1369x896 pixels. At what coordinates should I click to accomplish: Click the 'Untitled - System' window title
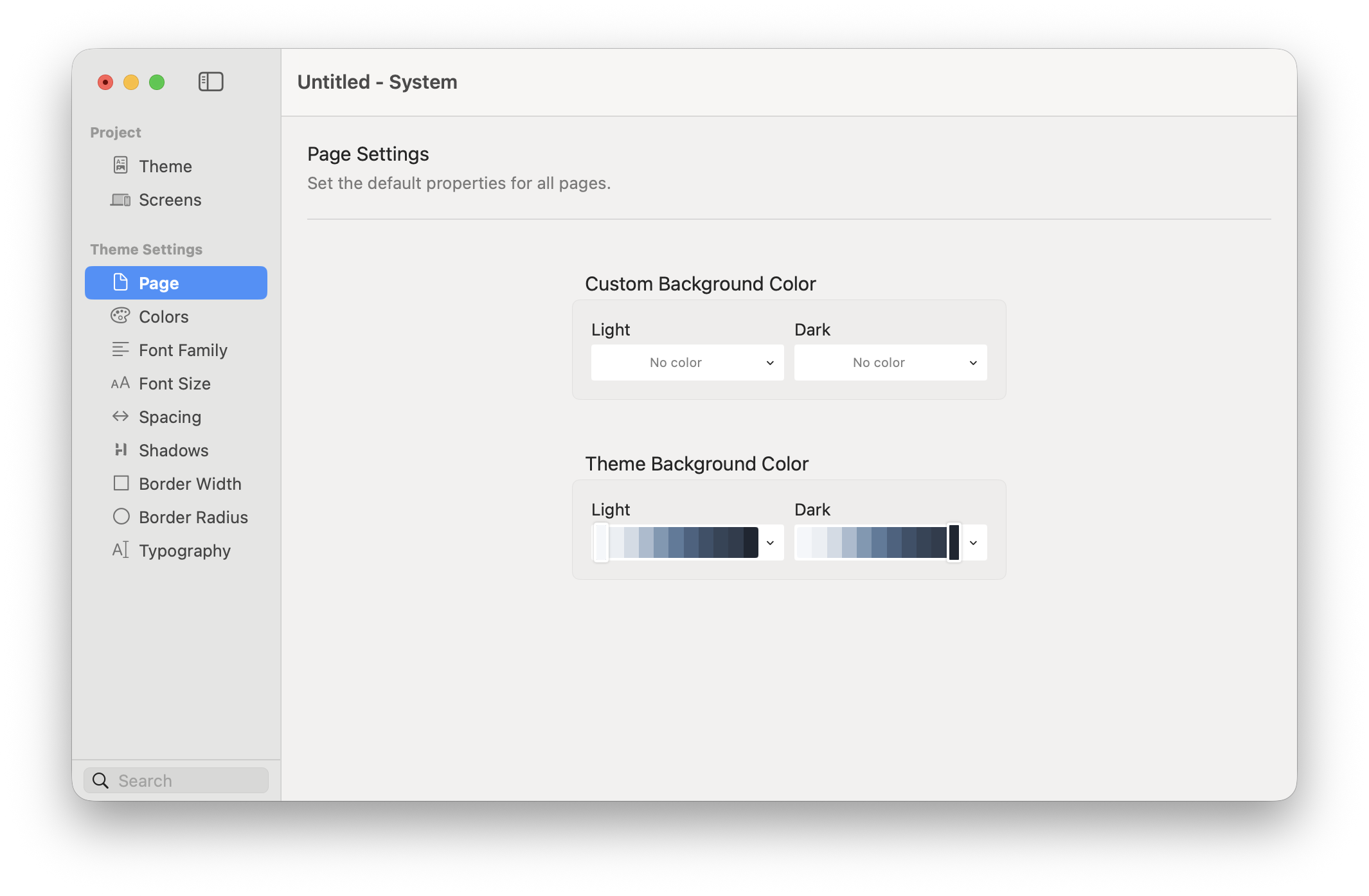coord(377,82)
